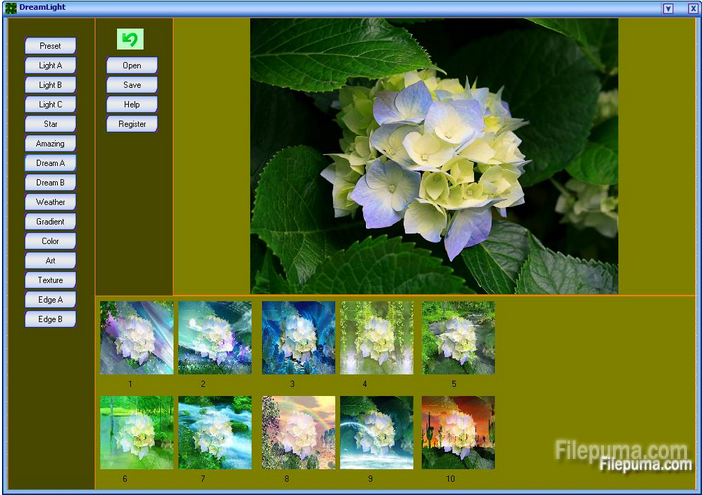Image resolution: width=702 pixels, height=495 pixels.
Task: Choose the Star effect category
Action: pyautogui.click(x=50, y=124)
